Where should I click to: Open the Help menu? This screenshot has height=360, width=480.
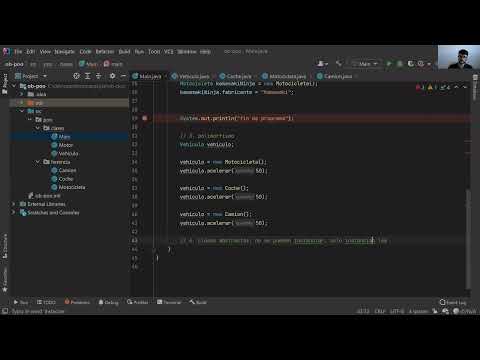tap(205, 52)
